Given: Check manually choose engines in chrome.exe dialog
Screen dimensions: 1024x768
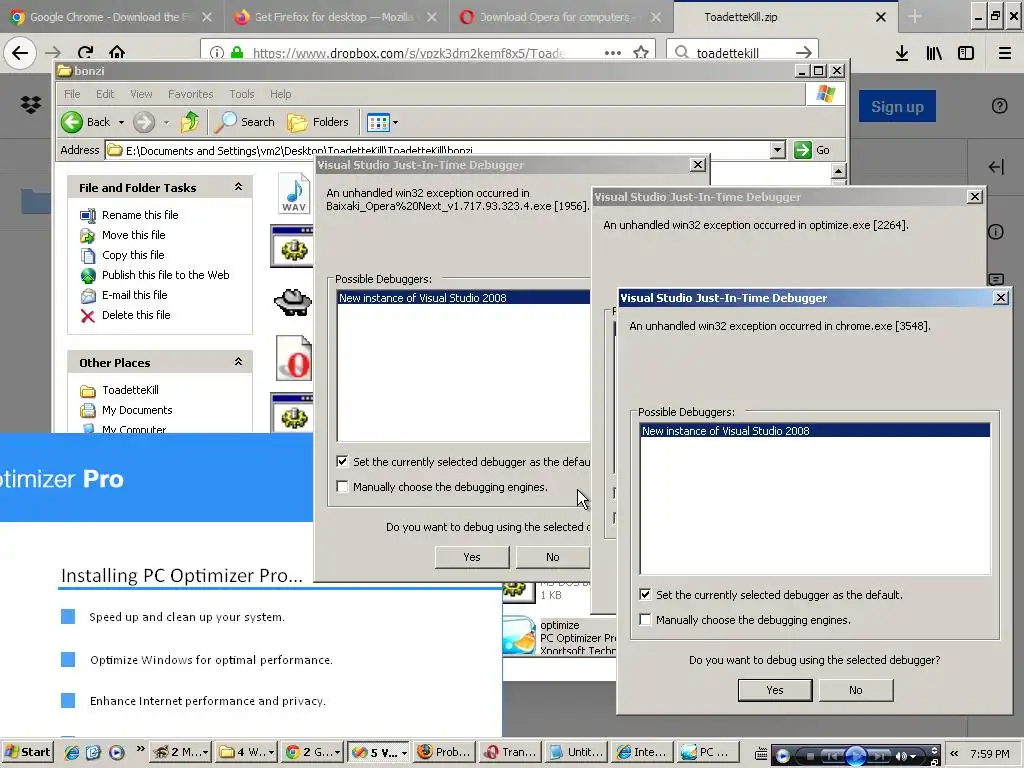Looking at the screenshot, I should [645, 619].
